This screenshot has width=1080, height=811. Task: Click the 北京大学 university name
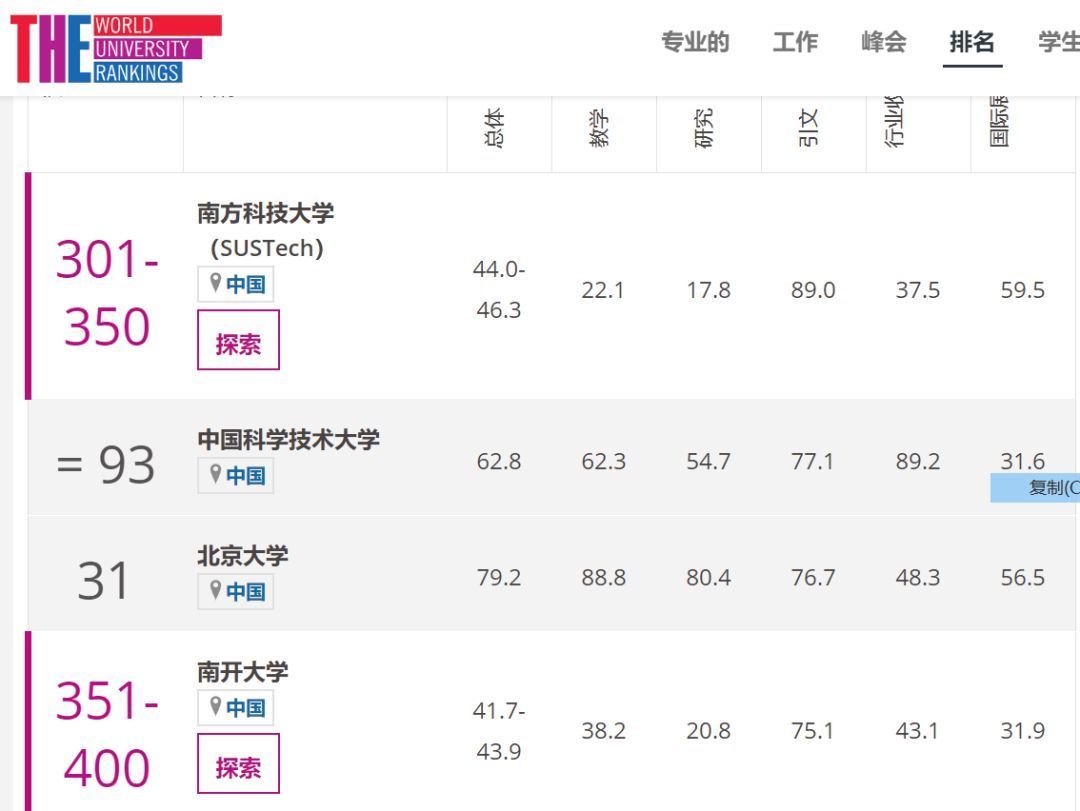pos(241,557)
